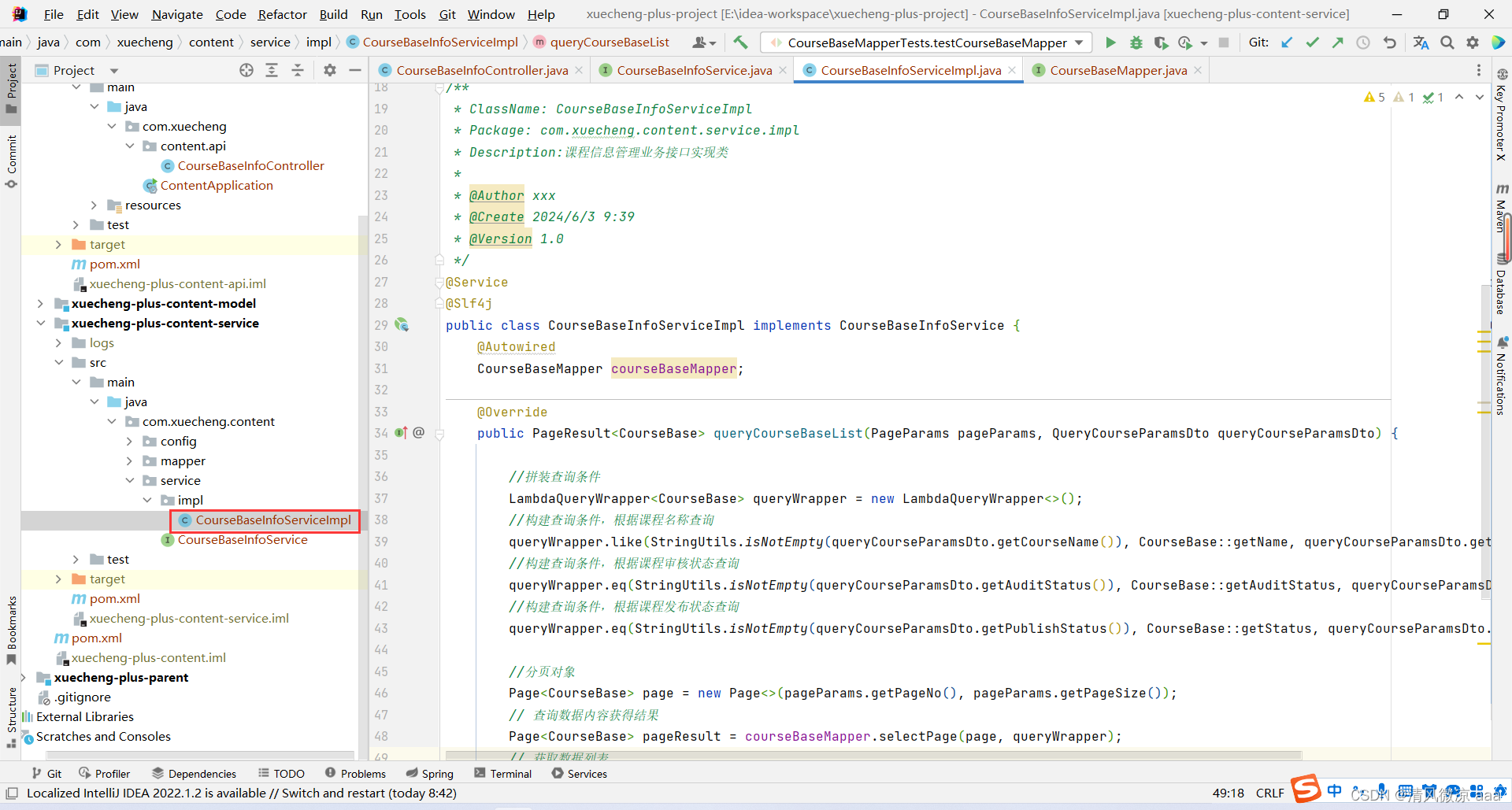This screenshot has height=810, width=1512.
Task: Open Project panel options gear
Action: coord(330,70)
